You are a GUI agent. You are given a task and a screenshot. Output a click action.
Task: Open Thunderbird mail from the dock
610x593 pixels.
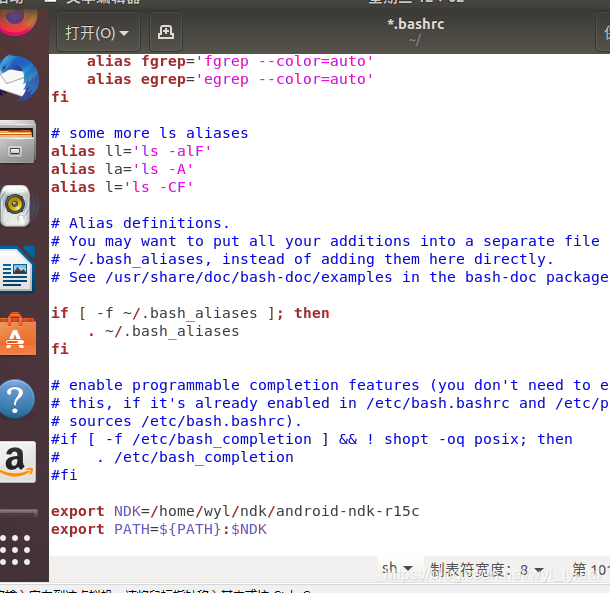(x=19, y=78)
